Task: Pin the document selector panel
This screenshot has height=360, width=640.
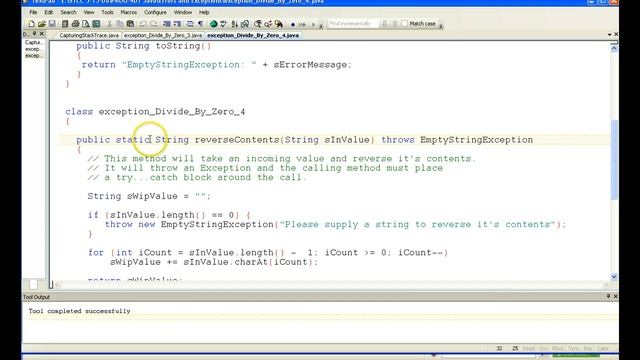Action: 34,34
